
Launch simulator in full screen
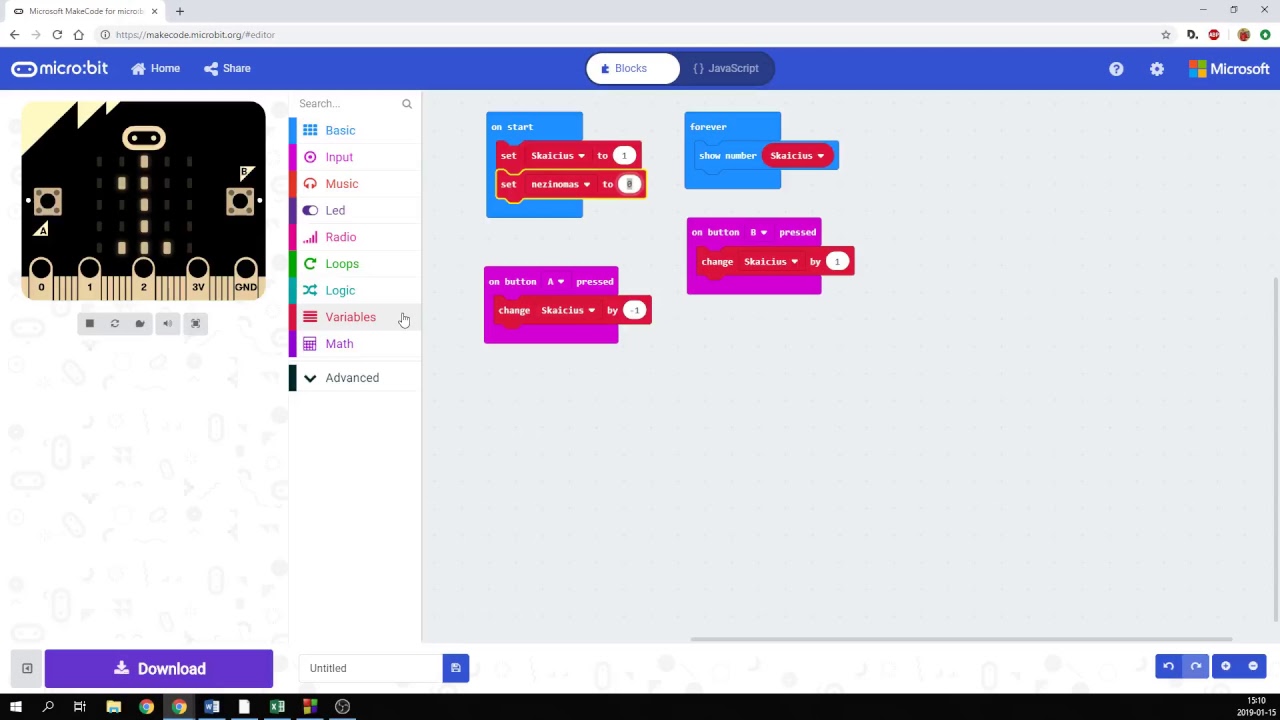195,323
